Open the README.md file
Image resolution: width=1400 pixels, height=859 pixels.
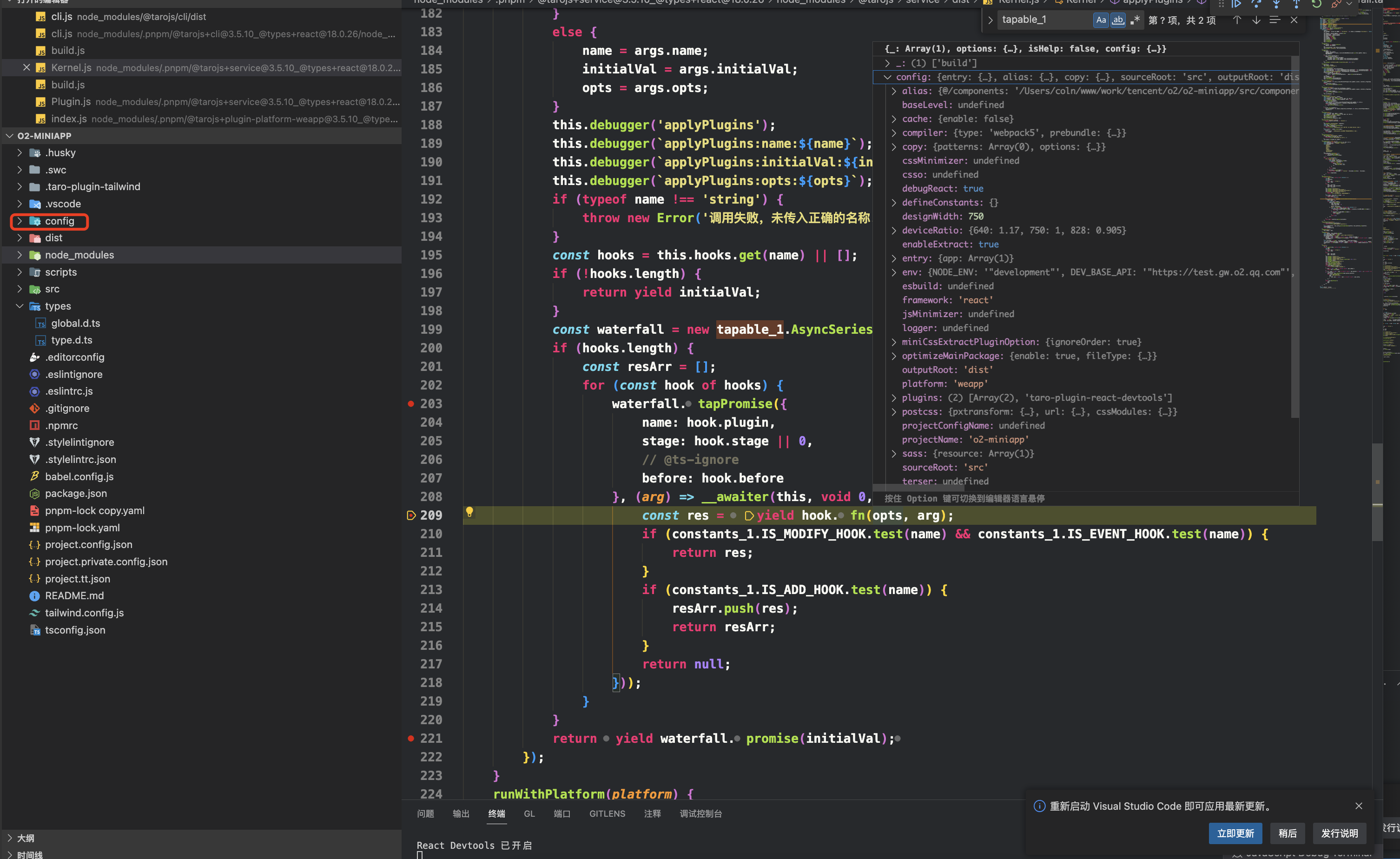[x=74, y=596]
